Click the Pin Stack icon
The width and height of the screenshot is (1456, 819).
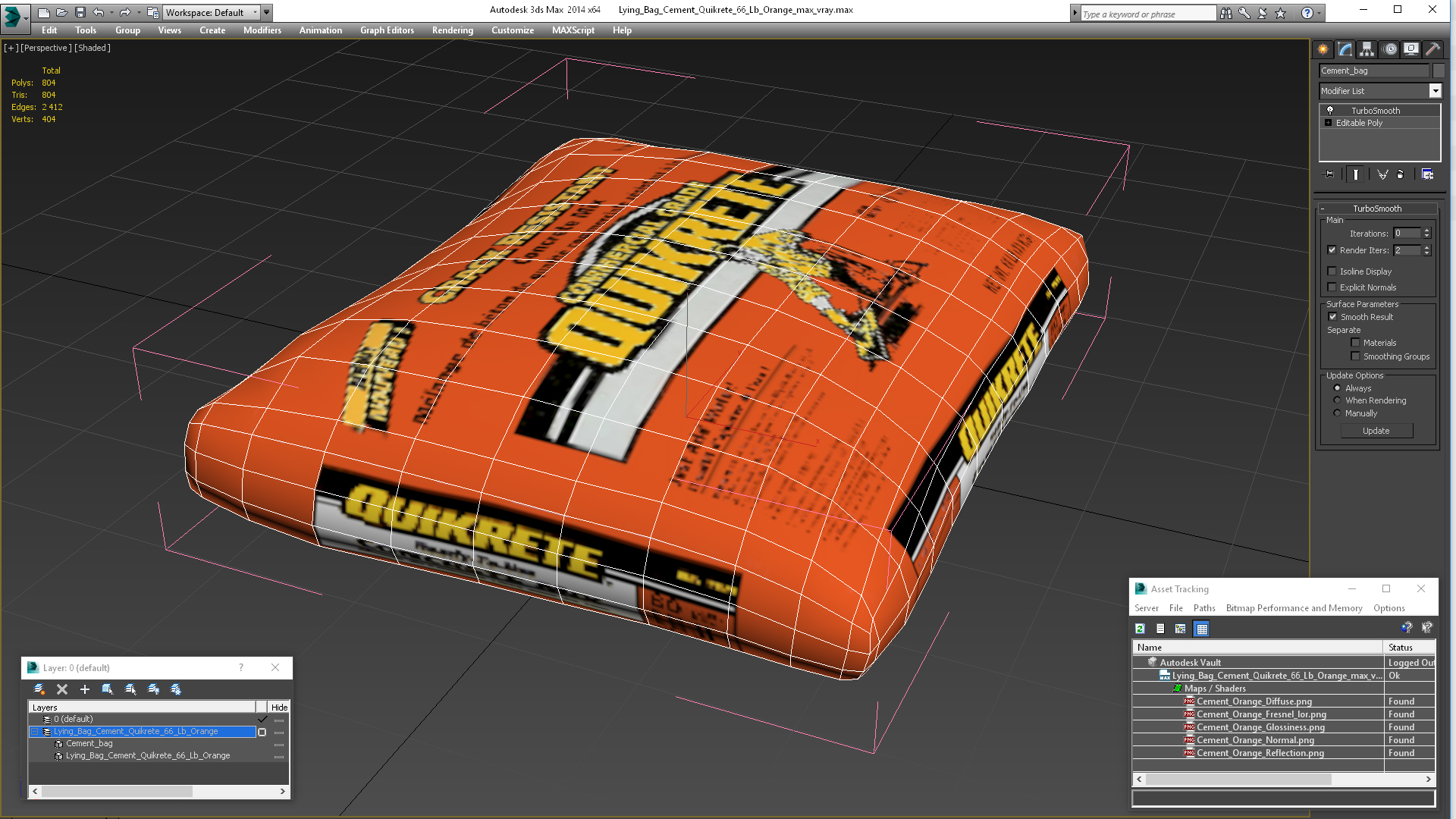(1329, 174)
